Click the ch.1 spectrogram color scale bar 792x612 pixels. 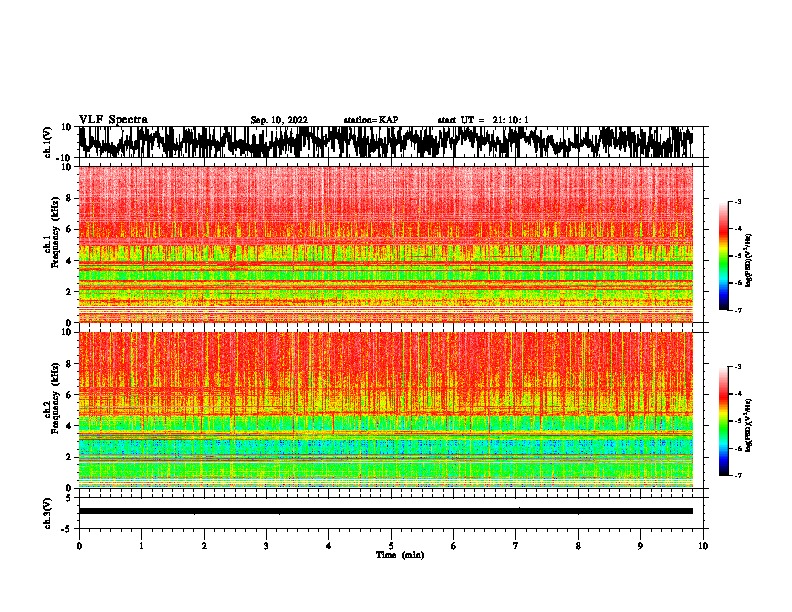click(x=724, y=256)
